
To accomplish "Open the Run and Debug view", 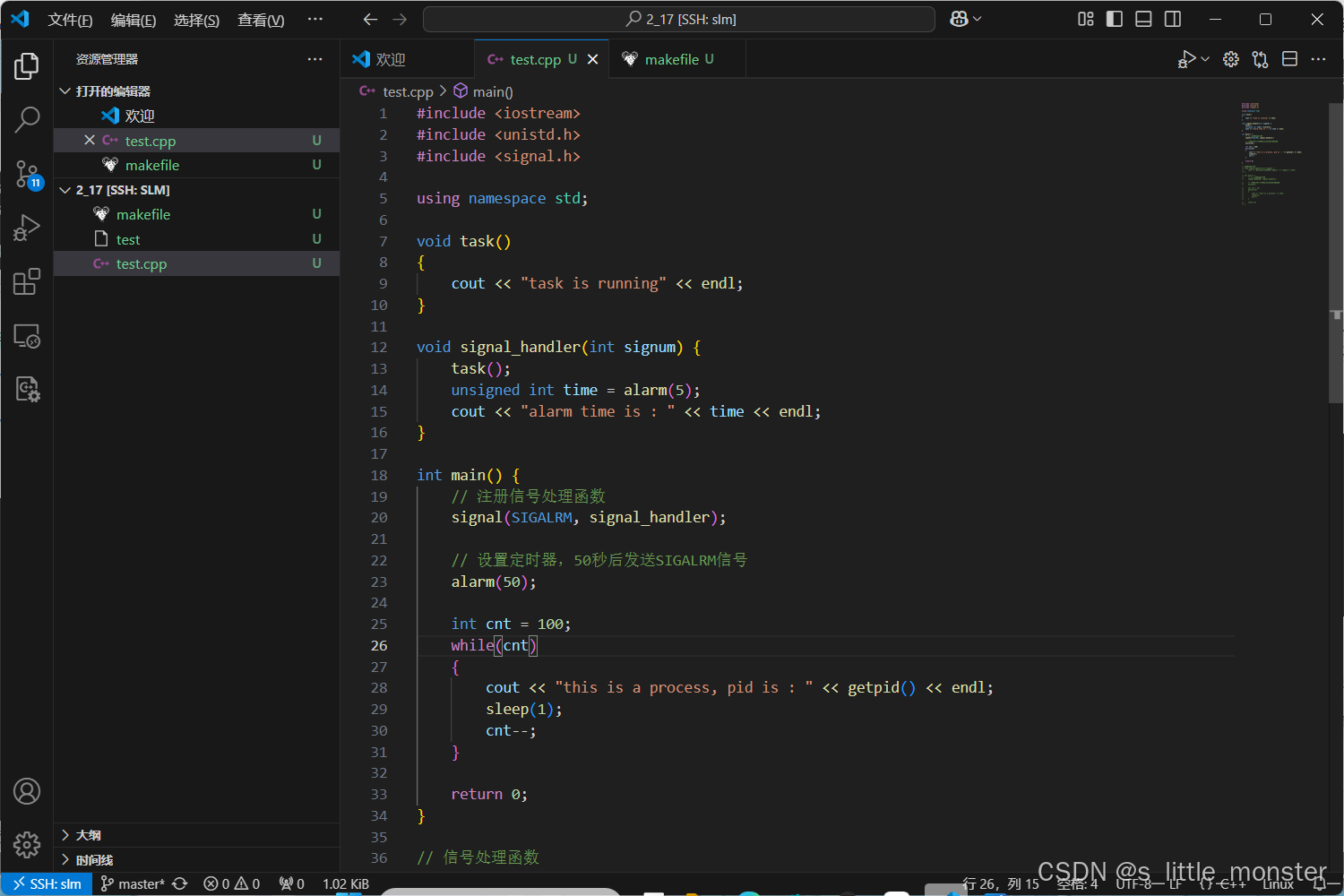I will 27,228.
